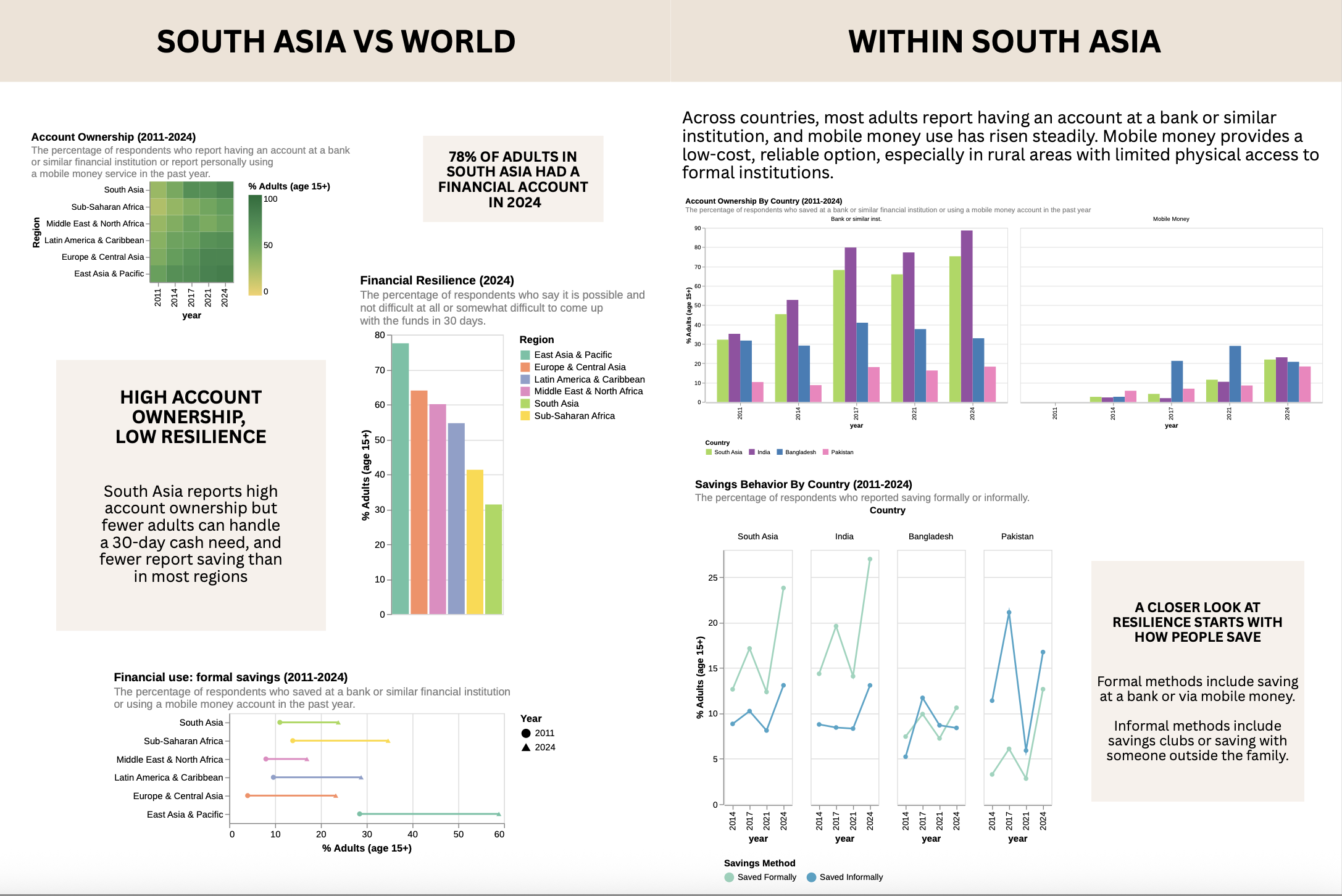Click the Saved Informally legend circle

(x=811, y=877)
